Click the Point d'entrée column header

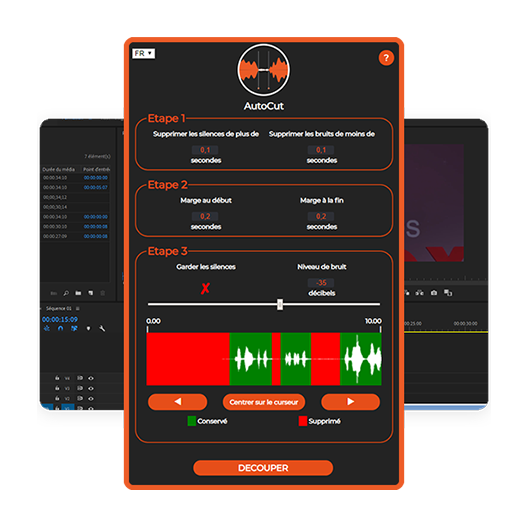click(x=96, y=169)
